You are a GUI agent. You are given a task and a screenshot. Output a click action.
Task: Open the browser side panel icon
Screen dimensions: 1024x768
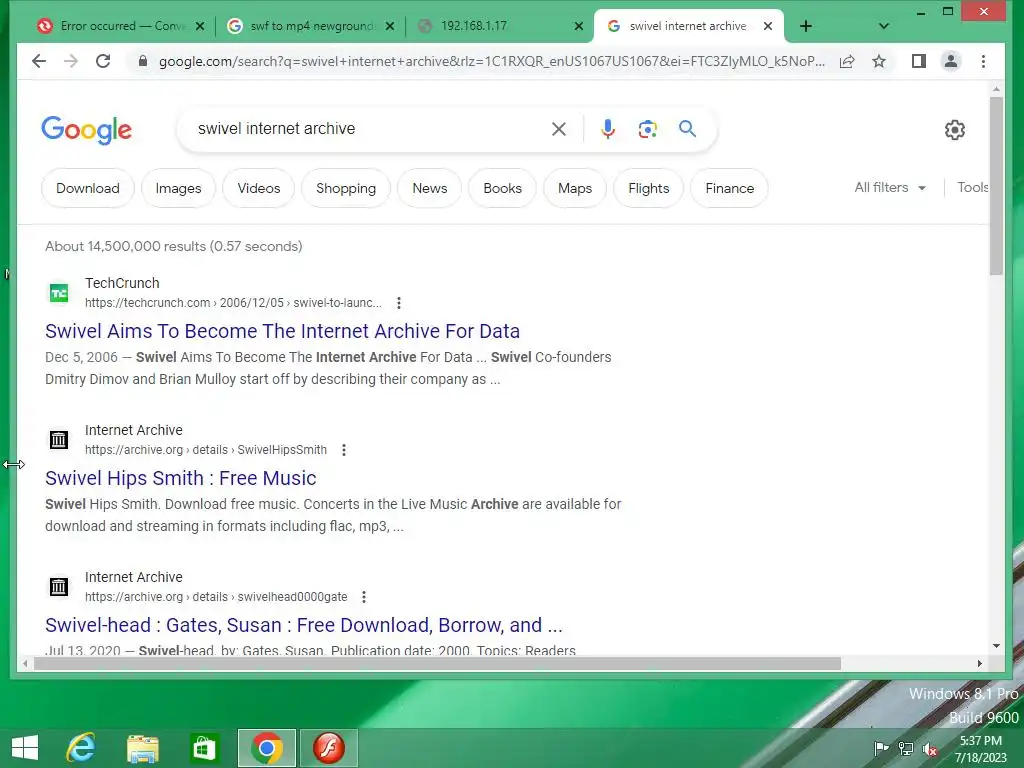tap(919, 61)
